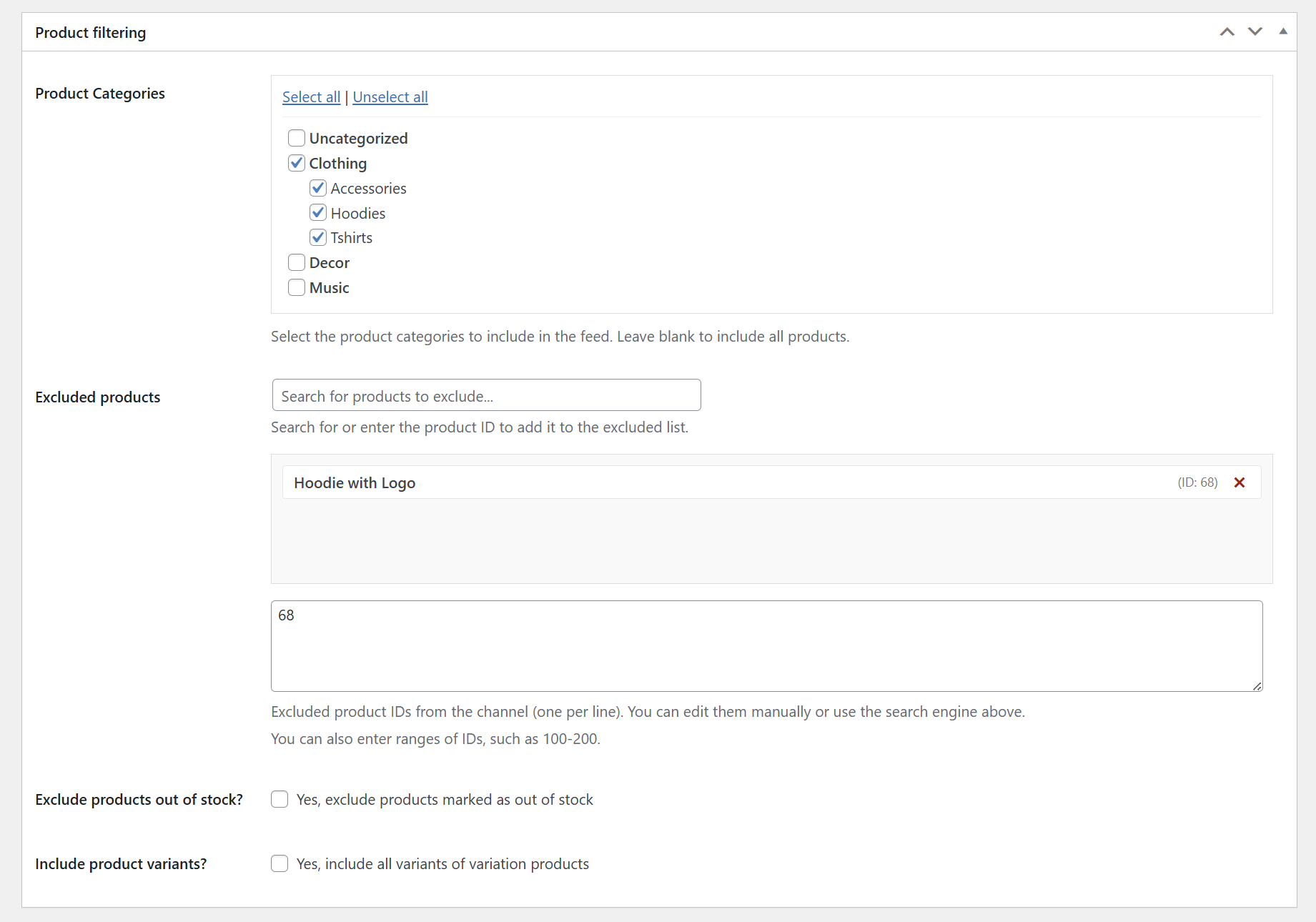1316x922 pixels.
Task: Focus the Search for products to exclude field
Action: click(486, 395)
